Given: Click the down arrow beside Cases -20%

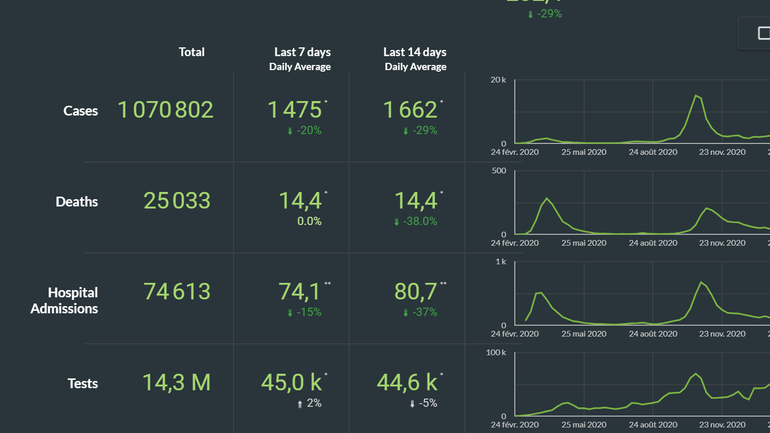Looking at the screenshot, I should pos(290,131).
